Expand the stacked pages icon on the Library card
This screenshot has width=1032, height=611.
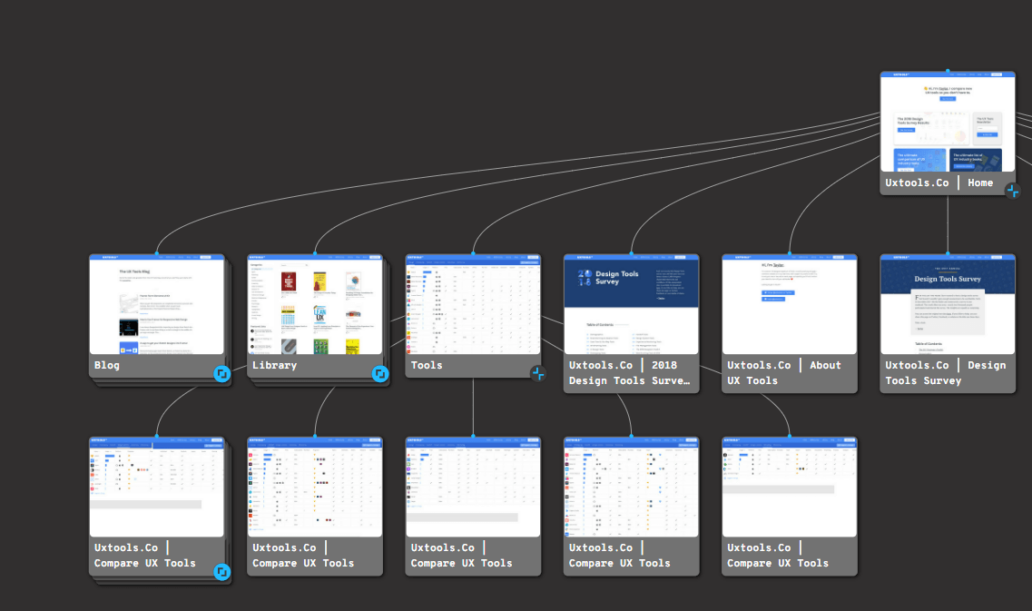click(379, 374)
